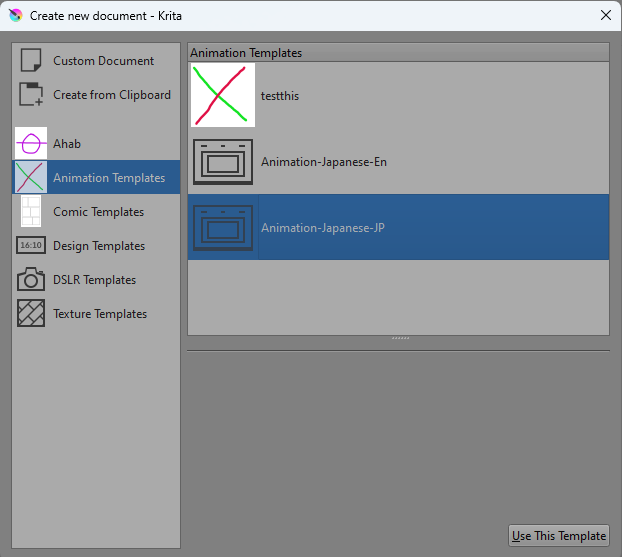
Task: Open the DSLR Templates category label
Action: tap(94, 280)
